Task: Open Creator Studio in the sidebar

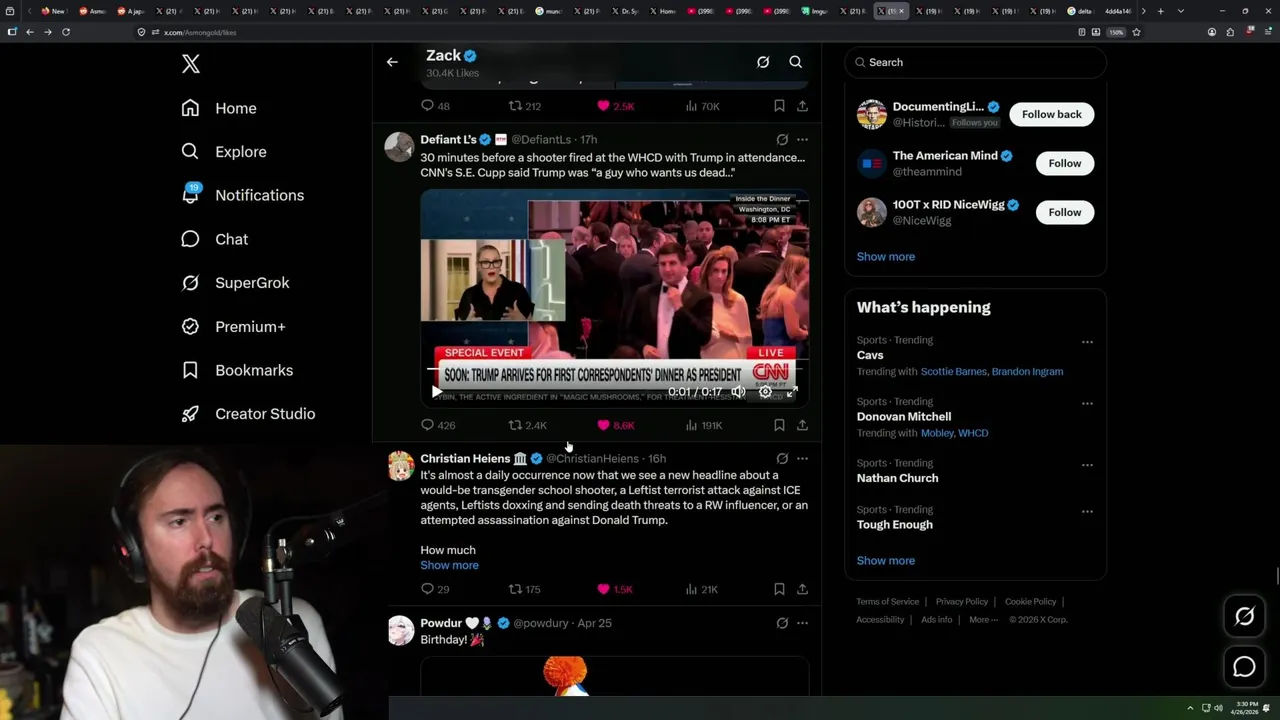Action: pos(249,414)
